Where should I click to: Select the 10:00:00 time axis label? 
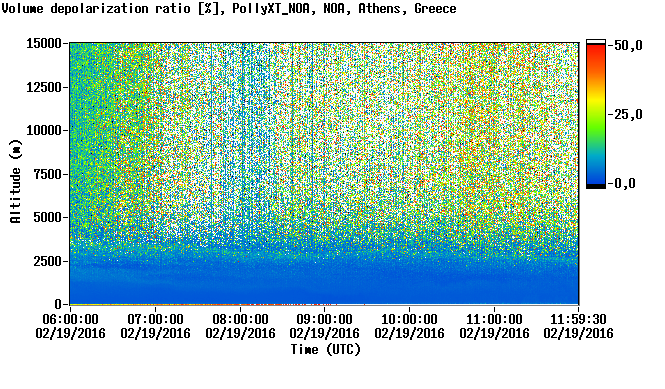pyautogui.click(x=409, y=319)
